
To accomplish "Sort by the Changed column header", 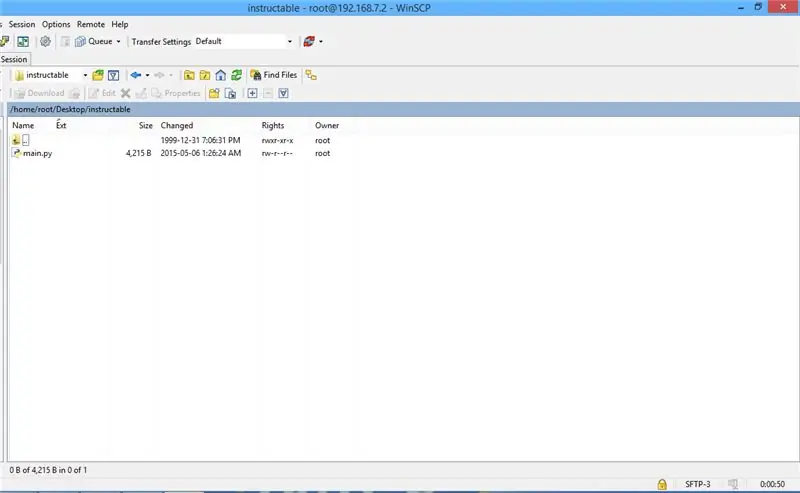I will (x=177, y=125).
